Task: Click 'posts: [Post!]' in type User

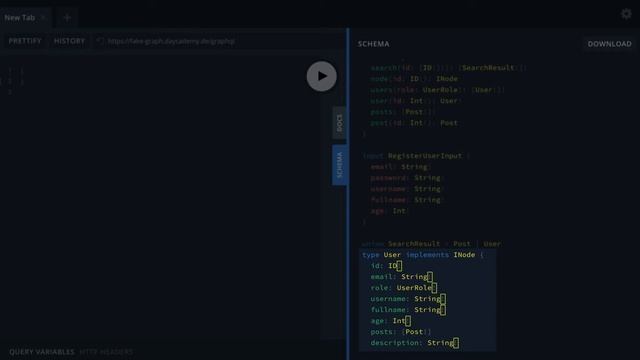Action: (x=401, y=332)
